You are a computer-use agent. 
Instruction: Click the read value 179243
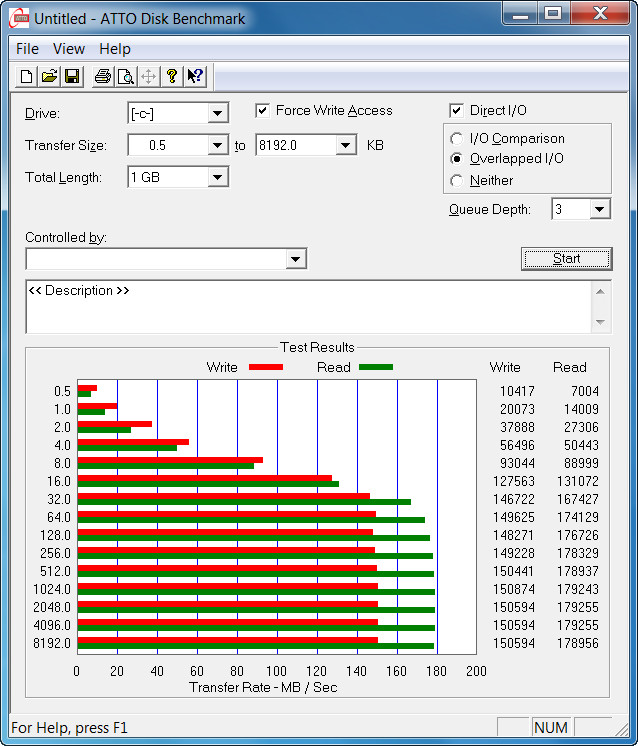(578, 589)
